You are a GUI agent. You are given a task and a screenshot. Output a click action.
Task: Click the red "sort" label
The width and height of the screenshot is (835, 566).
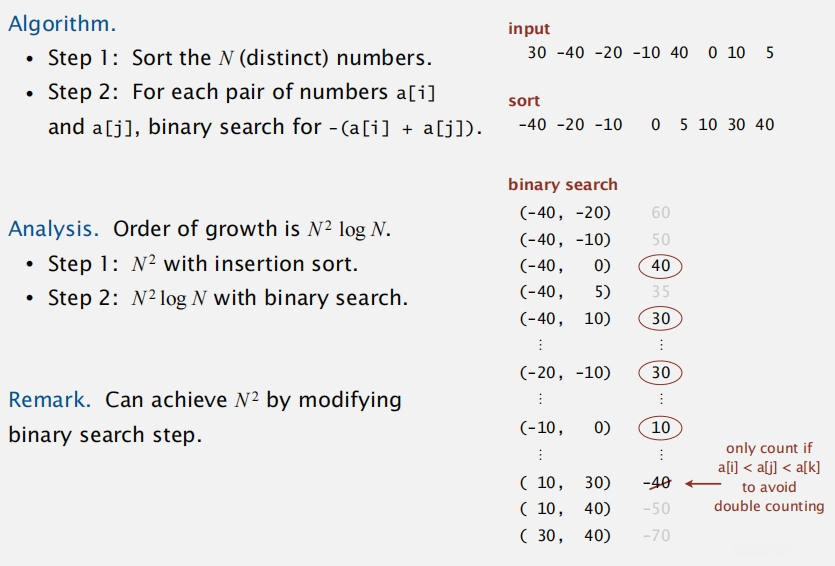(524, 101)
